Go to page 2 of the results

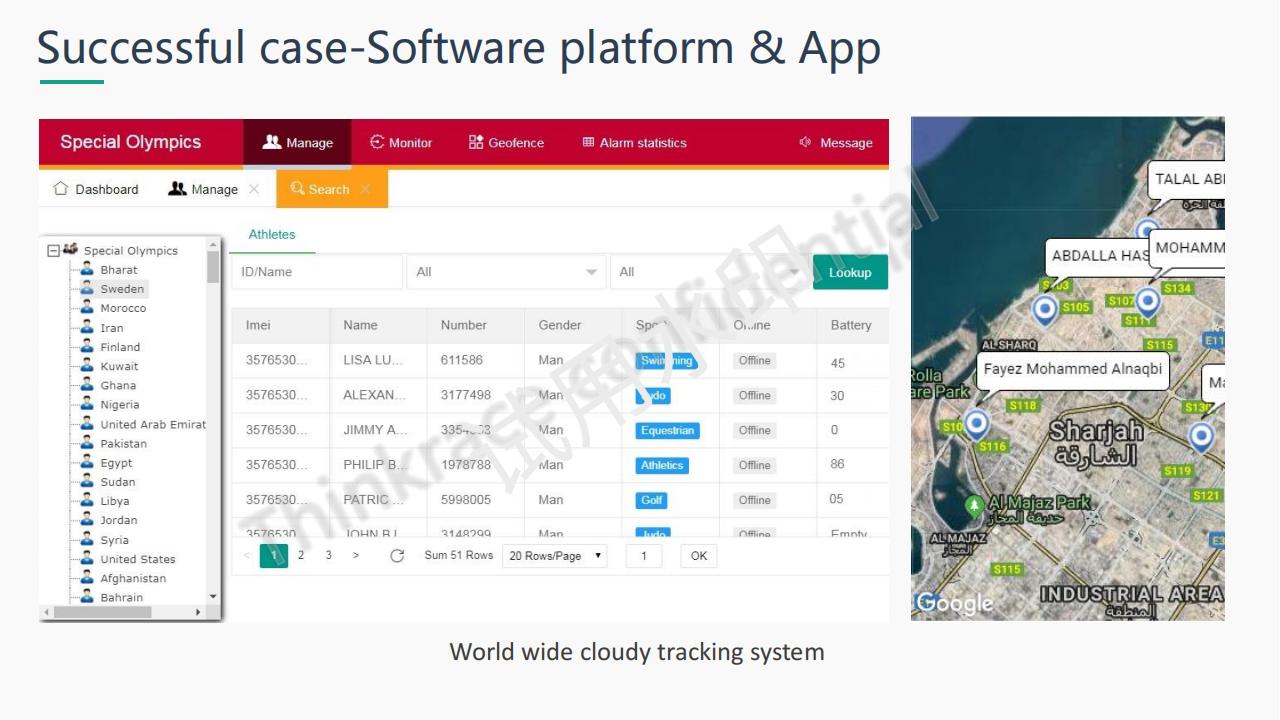(301, 555)
